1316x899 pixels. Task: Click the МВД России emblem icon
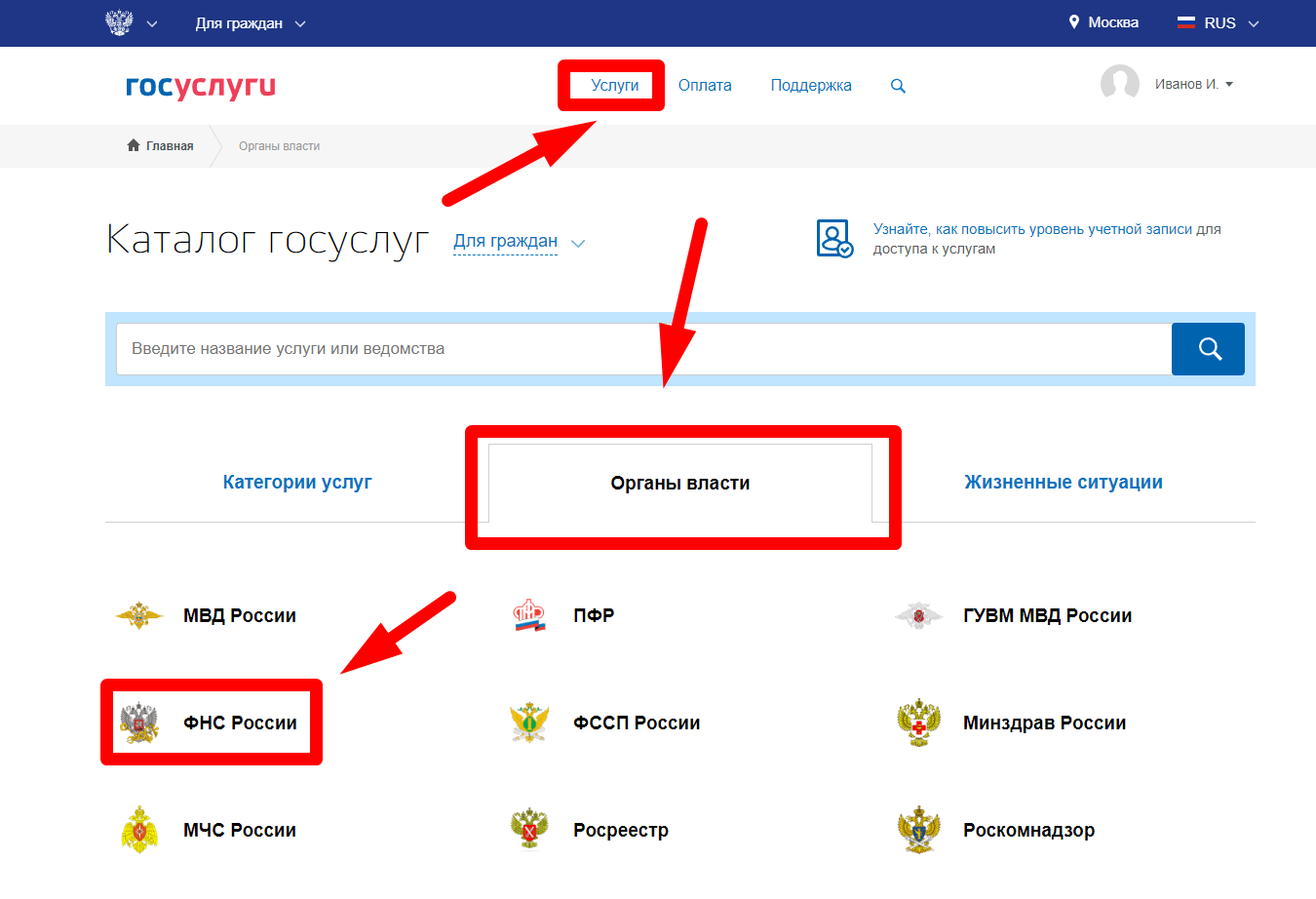click(x=139, y=615)
